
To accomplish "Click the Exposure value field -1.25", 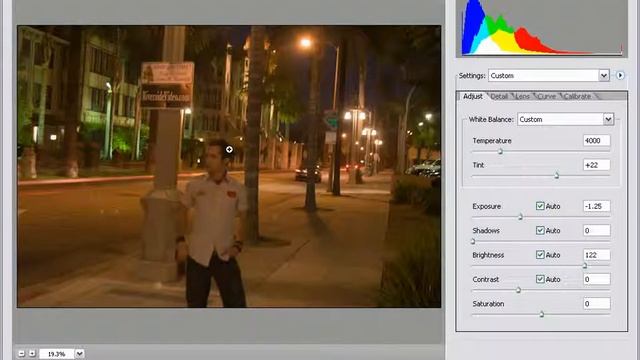I will 596,206.
